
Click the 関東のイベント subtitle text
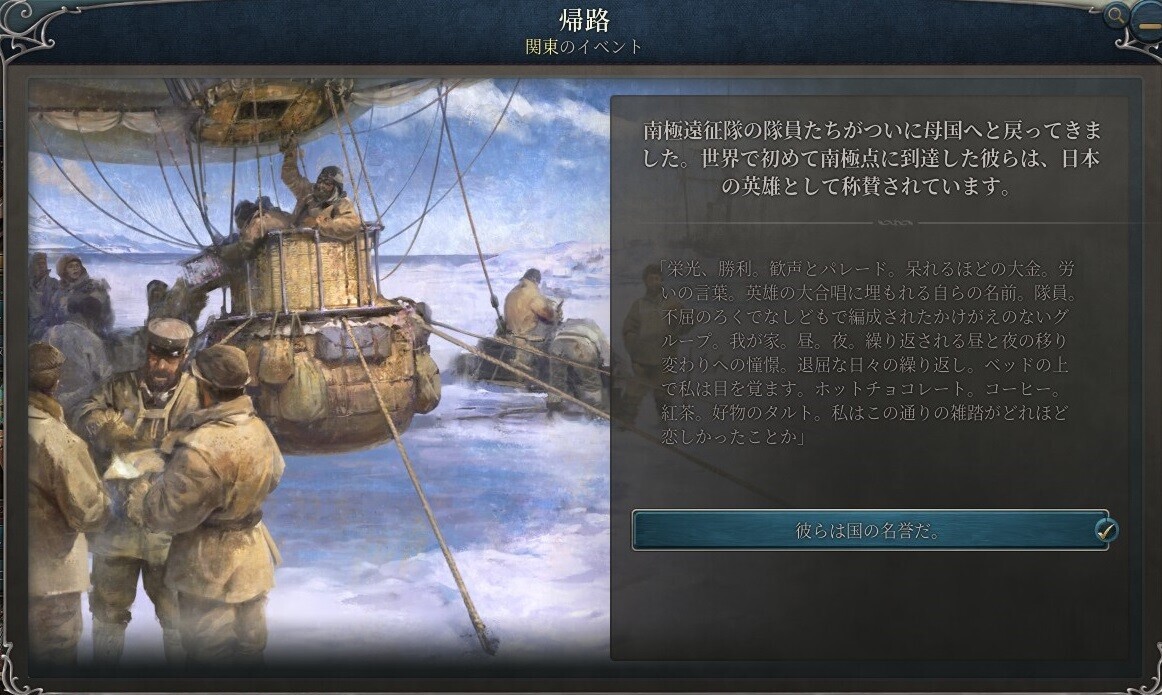[584, 46]
